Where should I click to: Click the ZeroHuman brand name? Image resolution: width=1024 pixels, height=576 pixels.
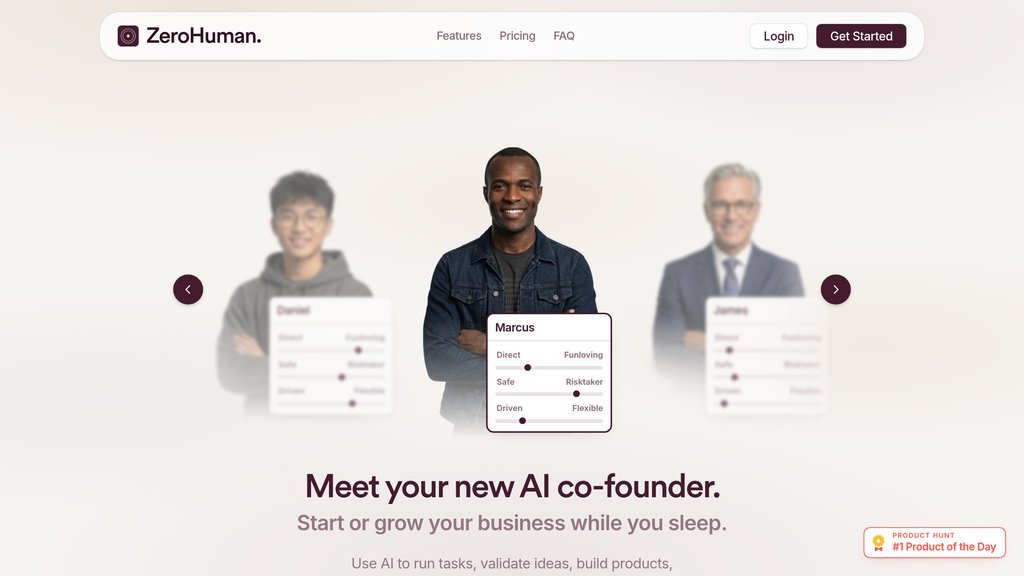pyautogui.click(x=204, y=36)
